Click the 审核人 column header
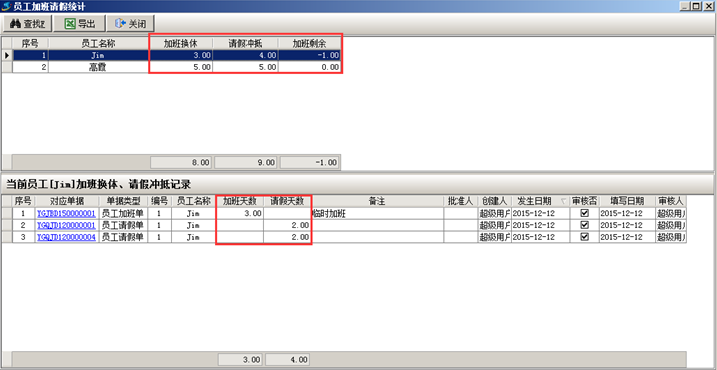This screenshot has height=370, width=717. click(671, 201)
